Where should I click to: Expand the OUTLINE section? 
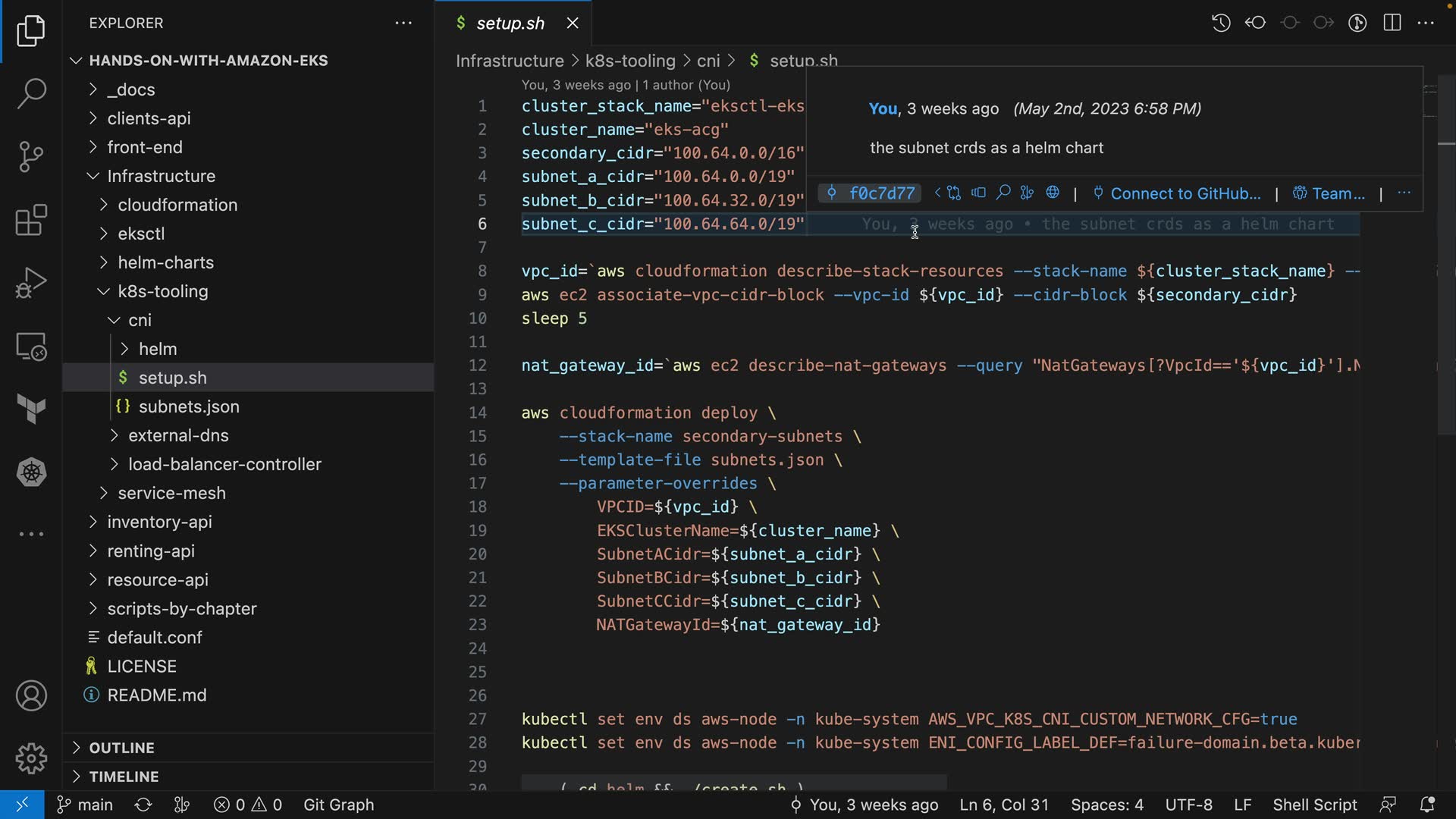121,748
